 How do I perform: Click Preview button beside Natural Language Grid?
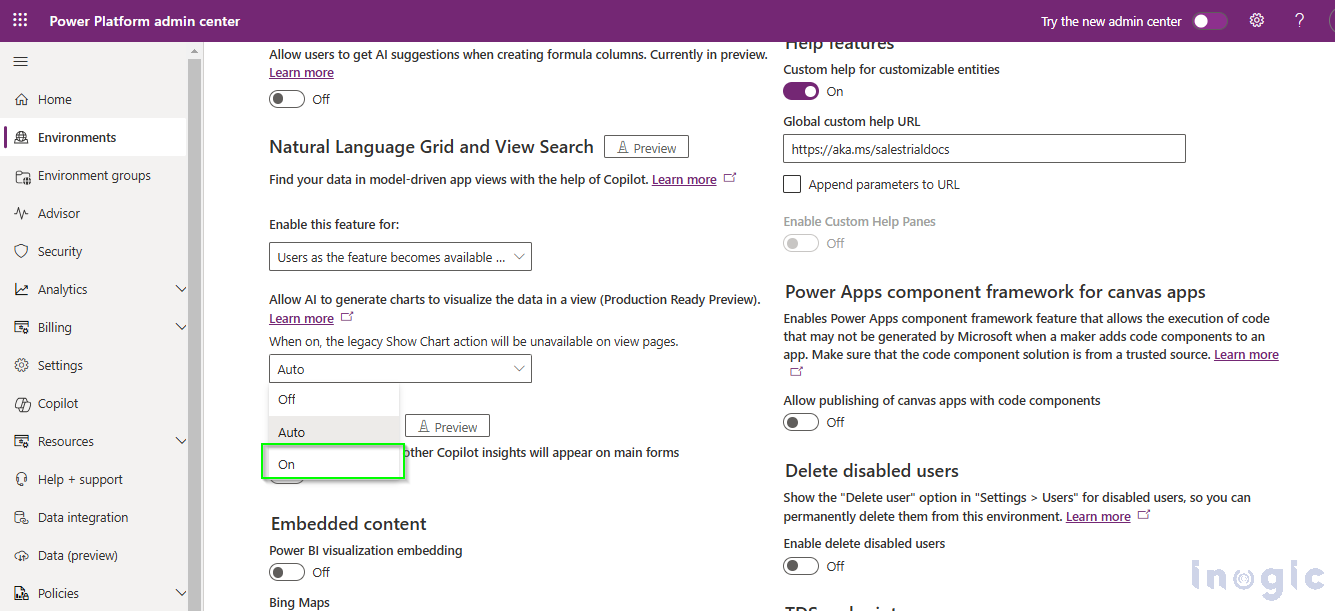tap(646, 148)
